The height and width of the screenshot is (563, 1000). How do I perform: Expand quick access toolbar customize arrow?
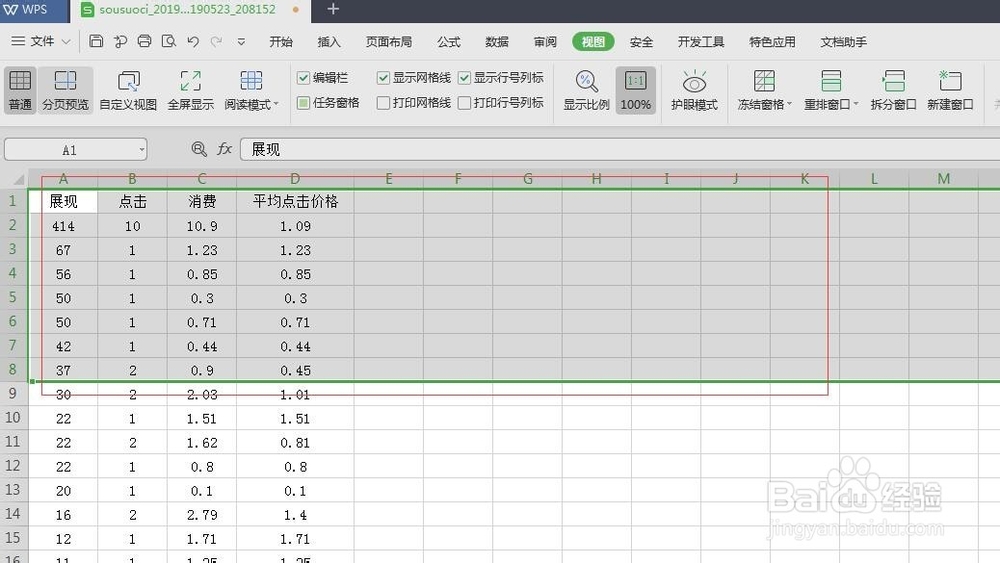(241, 41)
